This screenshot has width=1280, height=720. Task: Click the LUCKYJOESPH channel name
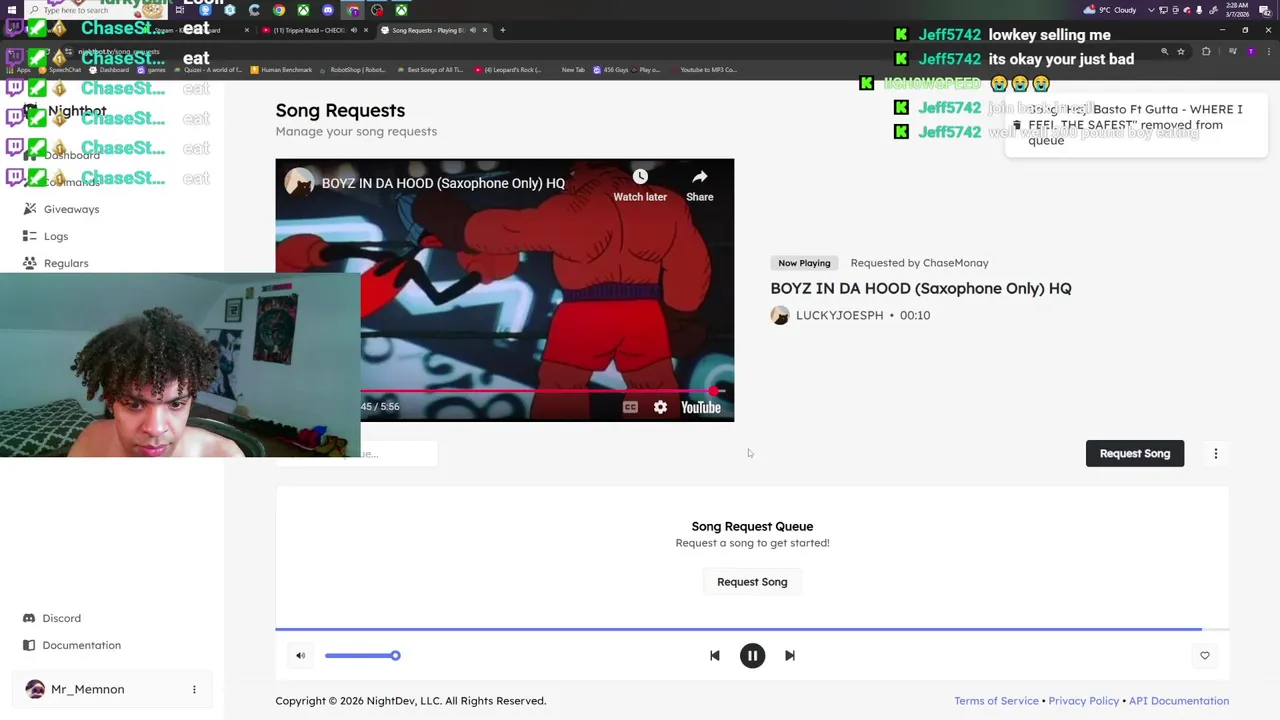point(840,315)
